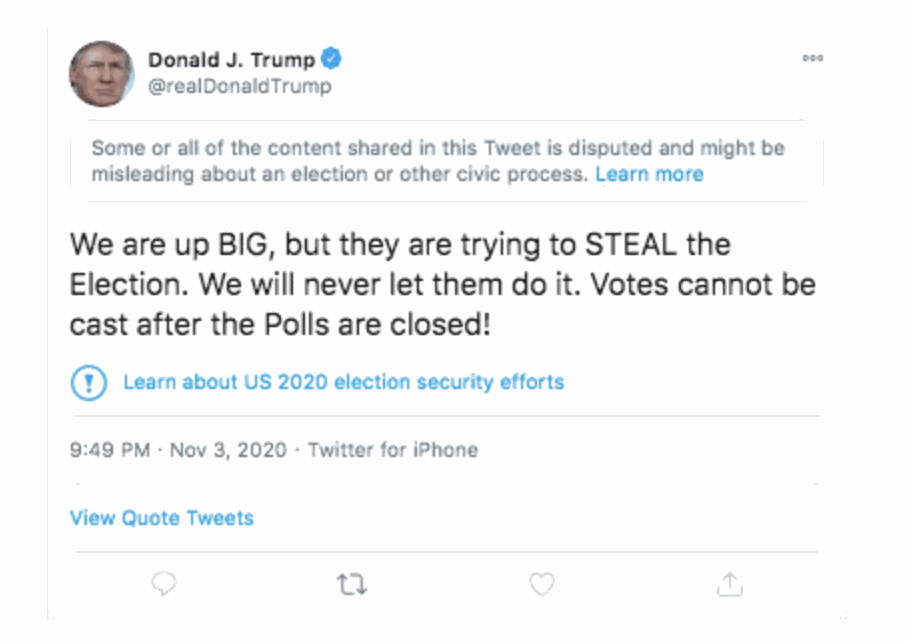Click View Quote Tweets
The height and width of the screenshot is (642, 906).
[x=161, y=518]
